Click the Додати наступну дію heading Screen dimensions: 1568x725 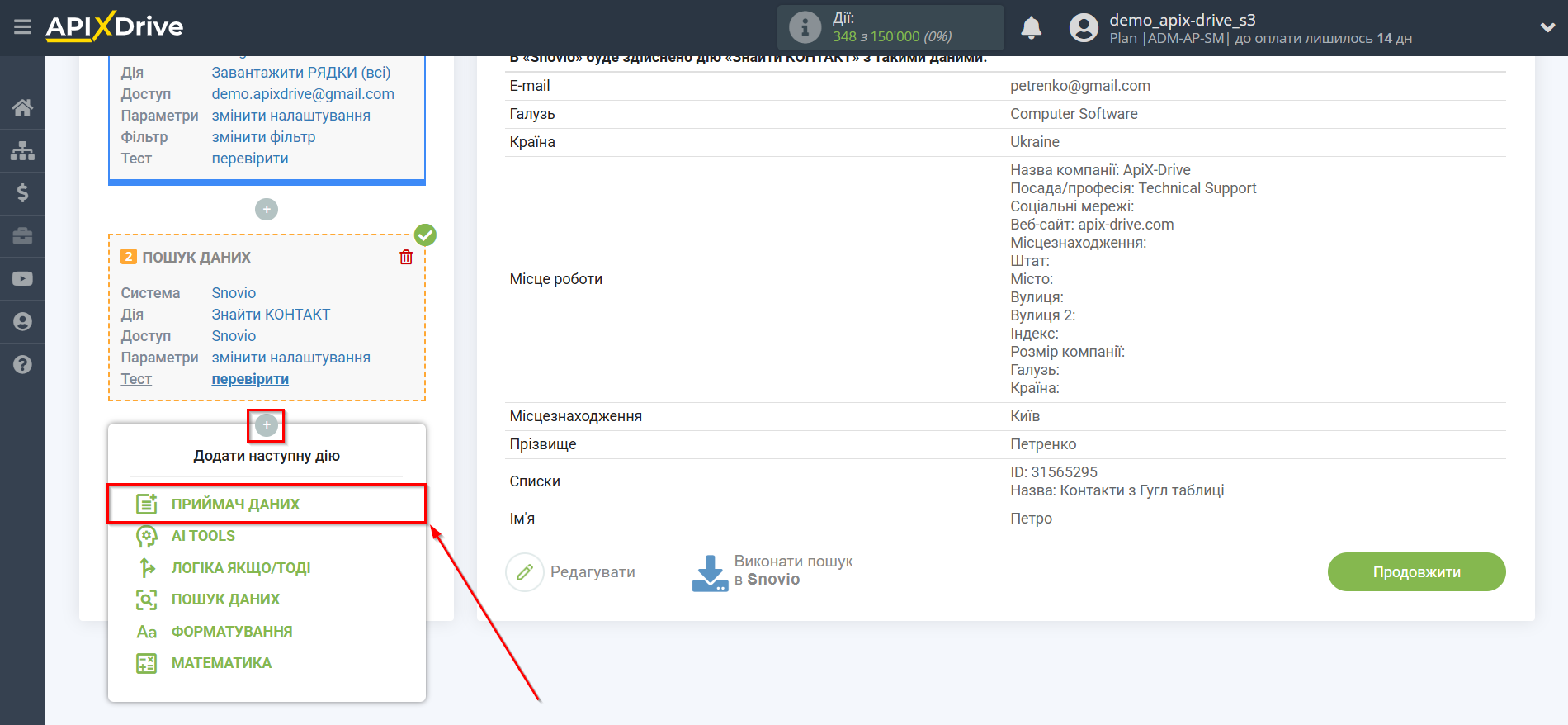tap(267, 456)
